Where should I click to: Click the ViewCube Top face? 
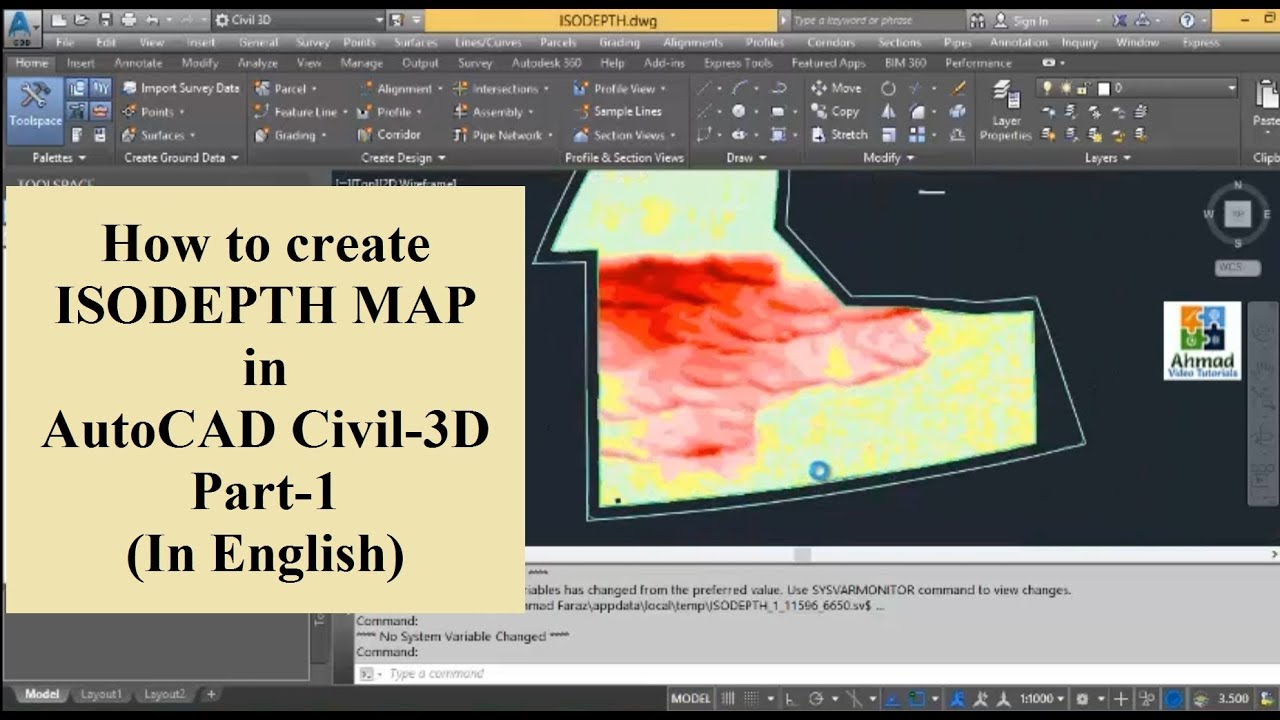tap(1238, 213)
